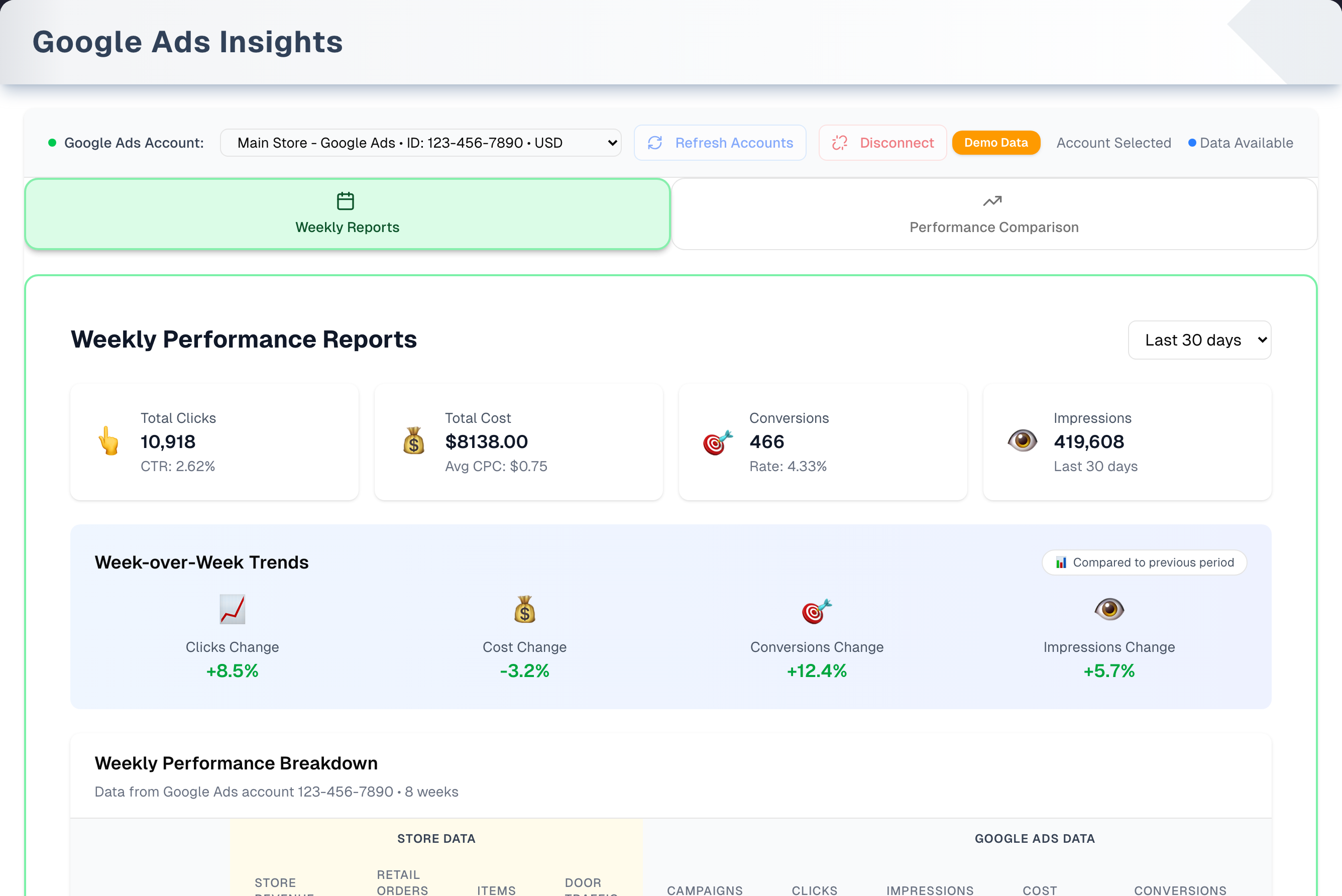
Task: Click the Impressions value 419,608
Action: 1088,441
